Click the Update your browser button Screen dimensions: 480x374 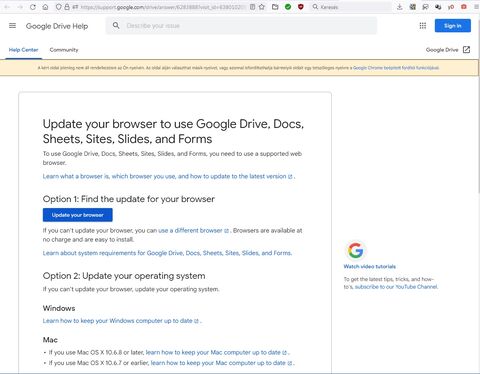(78, 215)
